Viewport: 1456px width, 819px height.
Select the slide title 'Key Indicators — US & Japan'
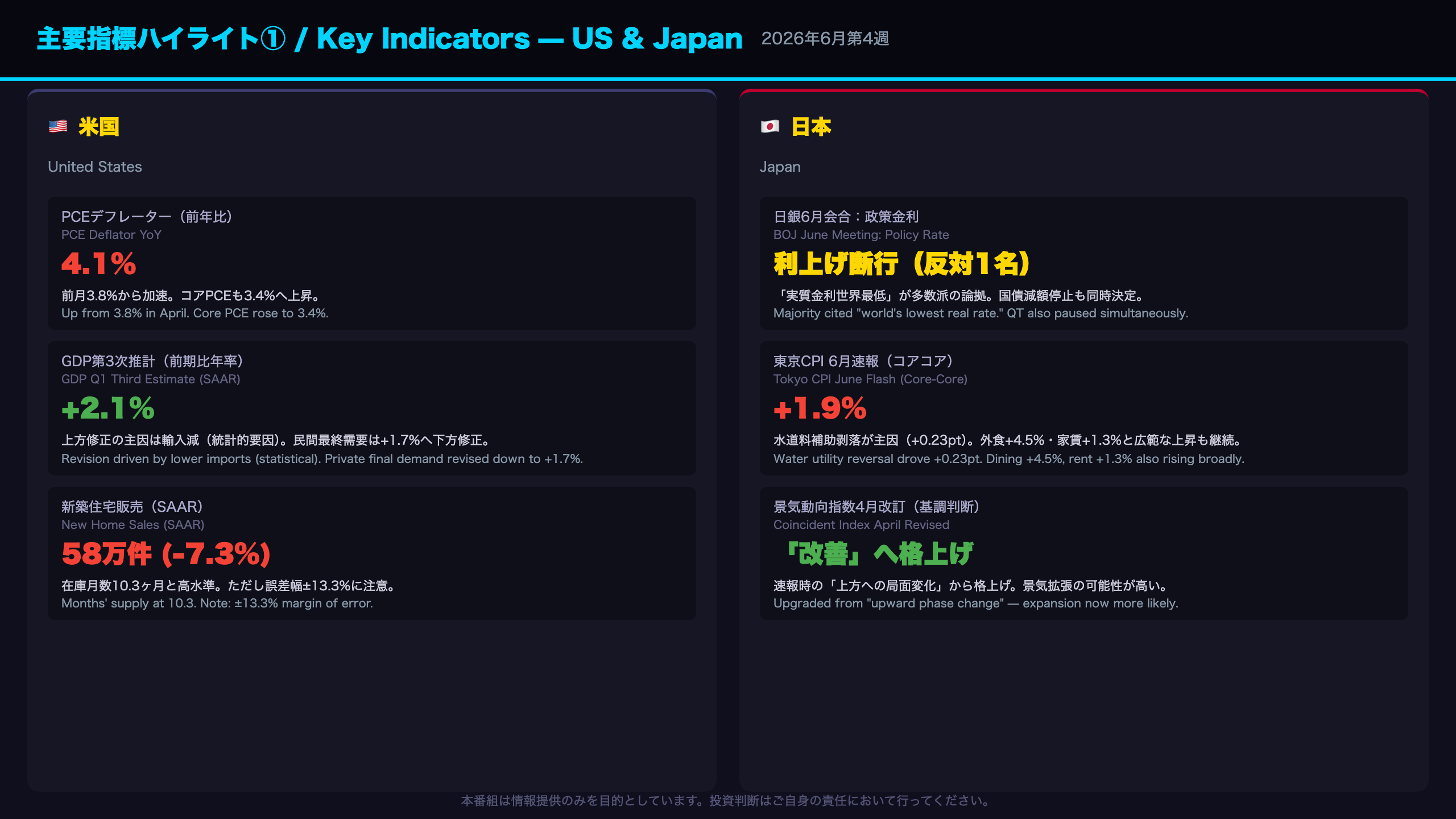coord(529,39)
